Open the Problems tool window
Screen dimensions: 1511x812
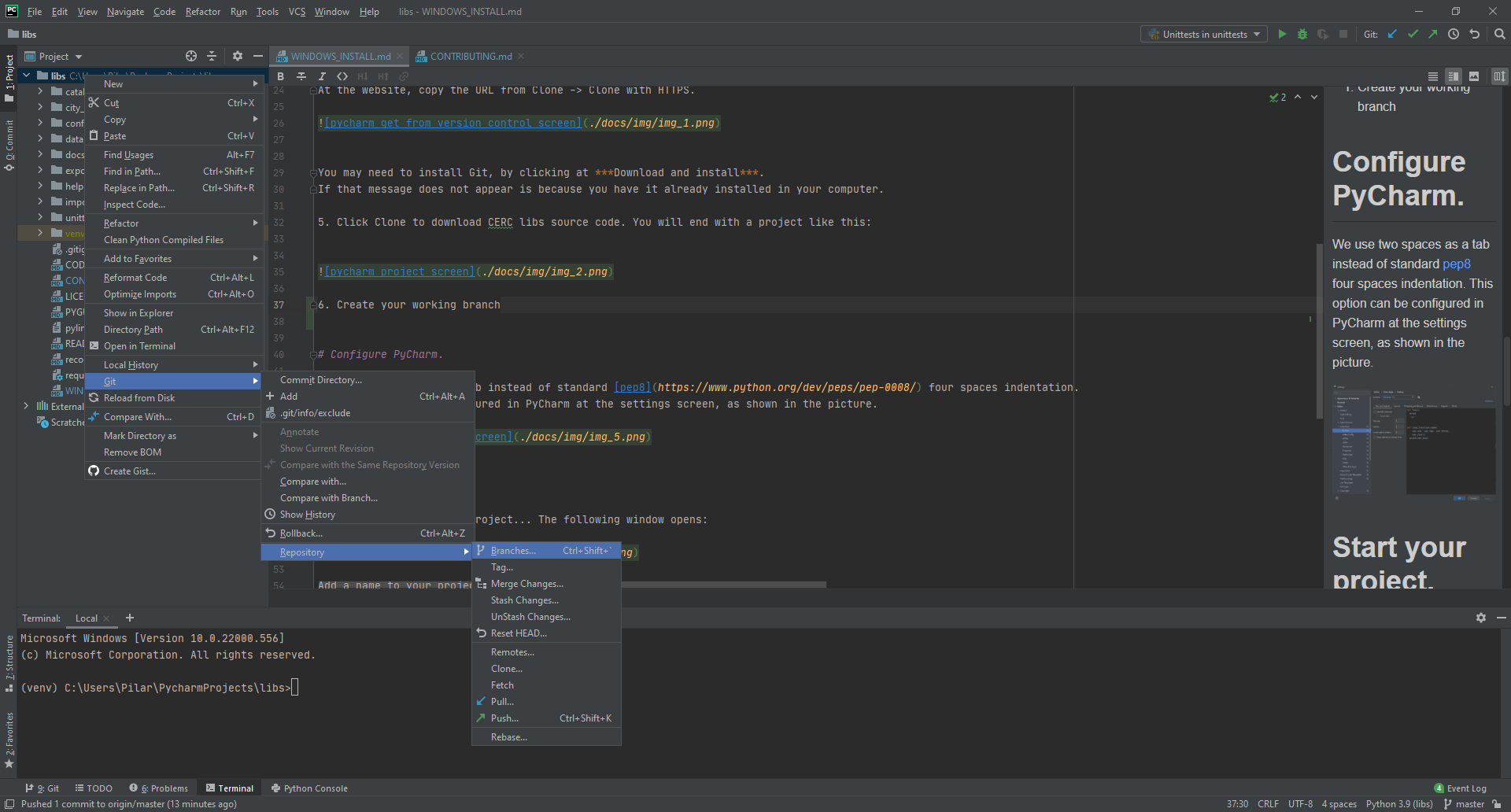point(159,788)
